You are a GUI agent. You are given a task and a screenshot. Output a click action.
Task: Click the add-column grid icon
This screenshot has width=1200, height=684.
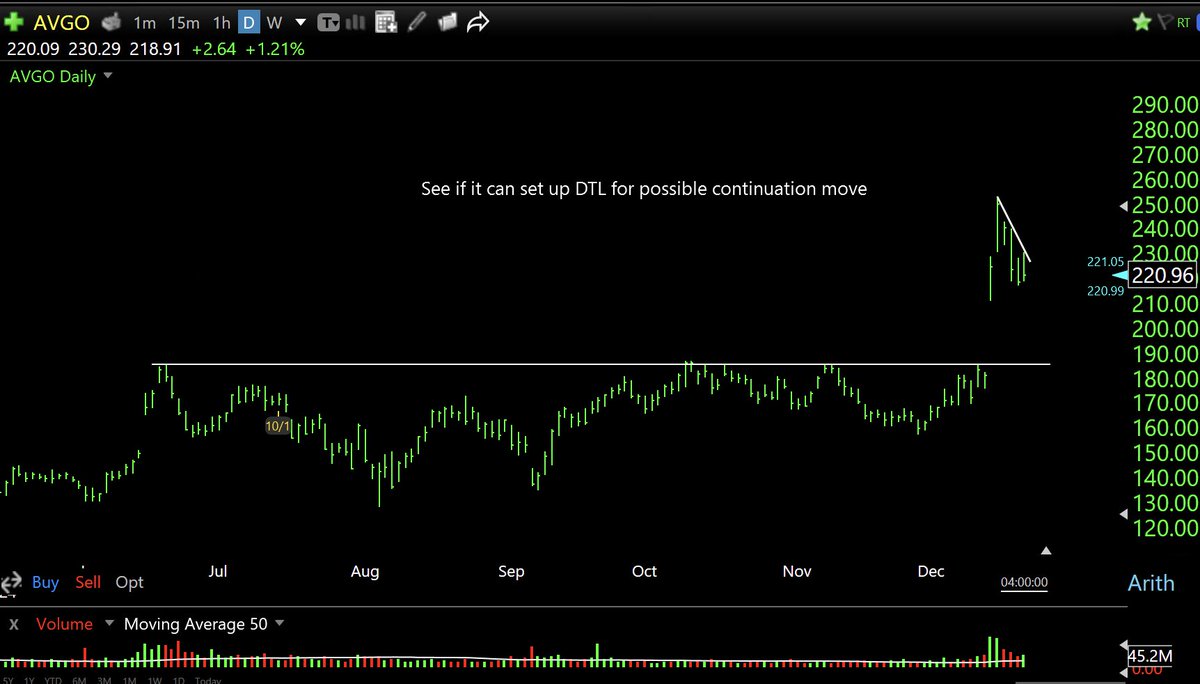pyautogui.click(x=386, y=22)
